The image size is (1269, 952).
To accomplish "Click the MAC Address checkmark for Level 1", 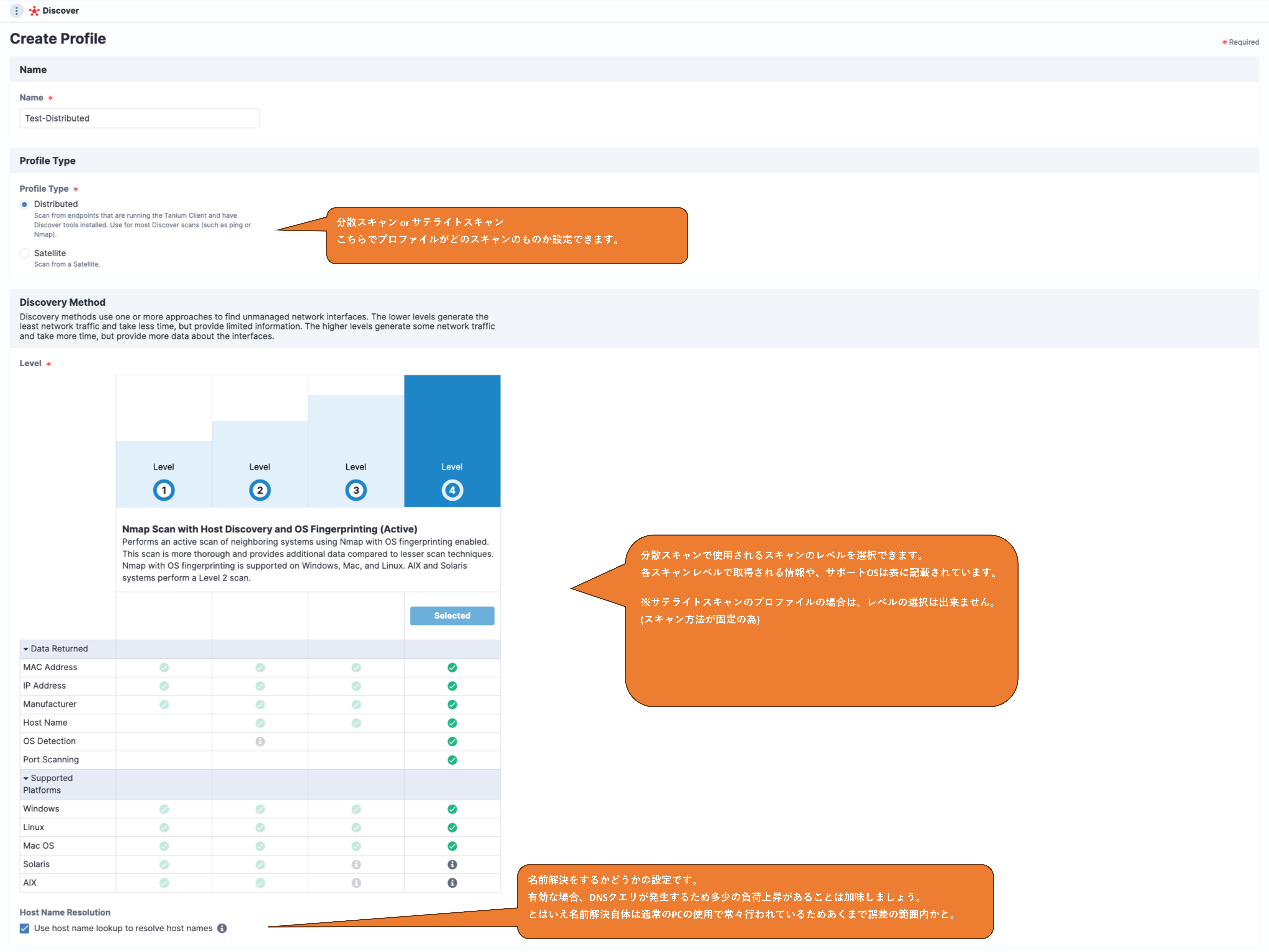I will coord(164,668).
